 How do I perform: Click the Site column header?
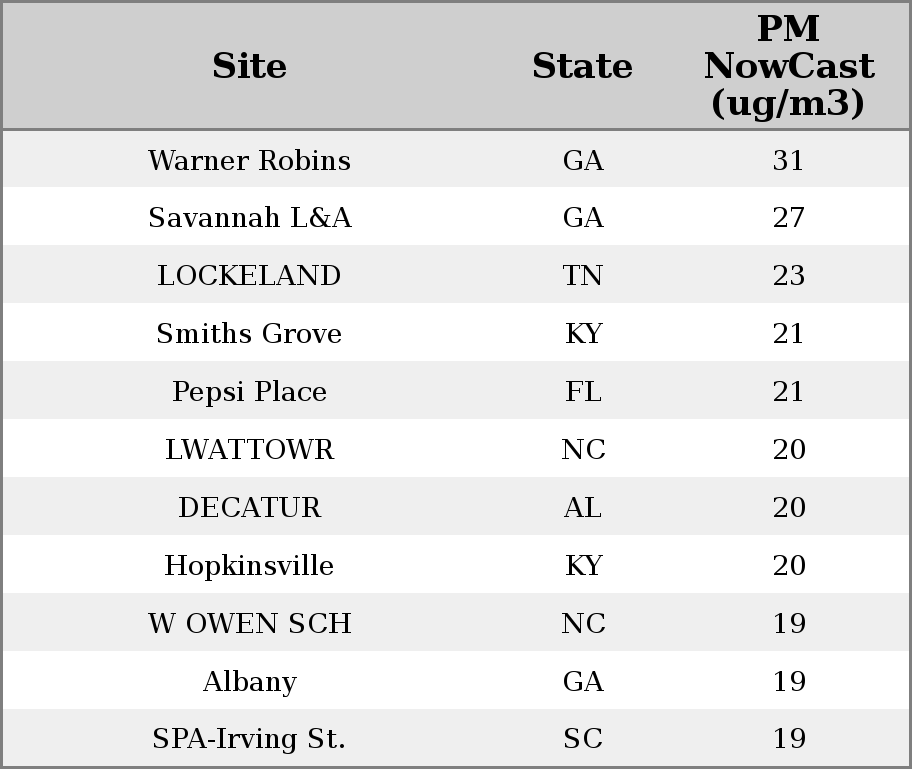[x=249, y=66]
